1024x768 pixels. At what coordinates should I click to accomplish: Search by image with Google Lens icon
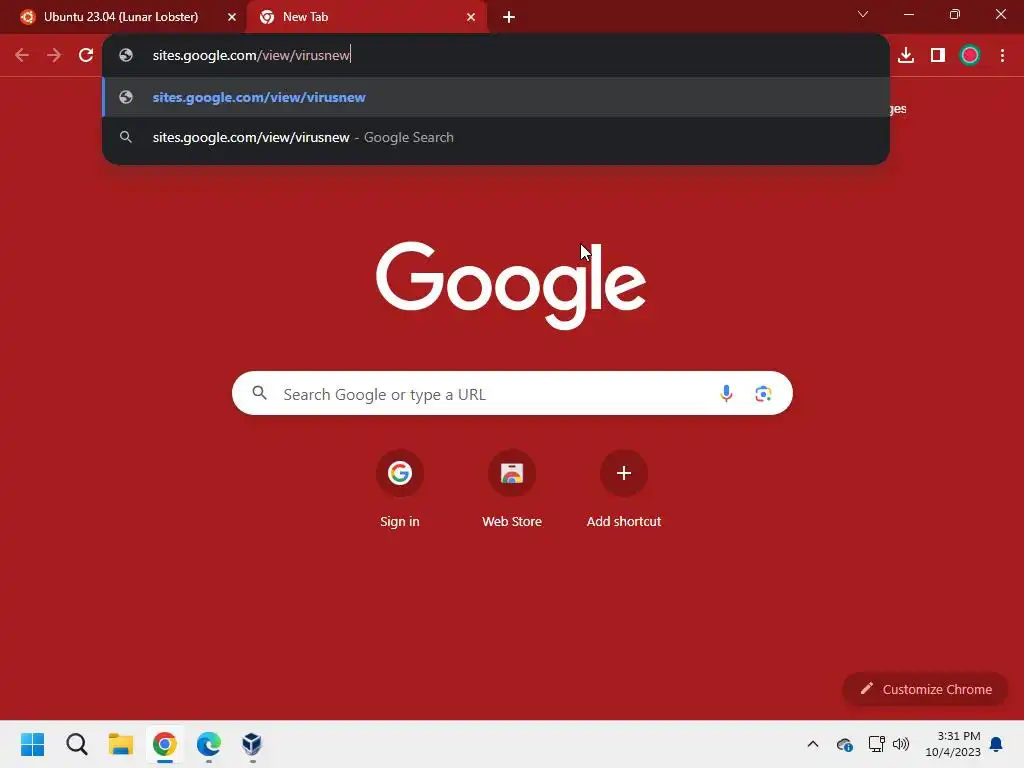pos(763,393)
